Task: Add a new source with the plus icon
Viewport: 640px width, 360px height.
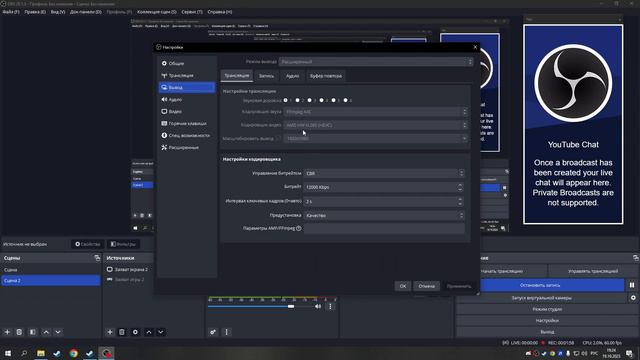Action: point(109,332)
